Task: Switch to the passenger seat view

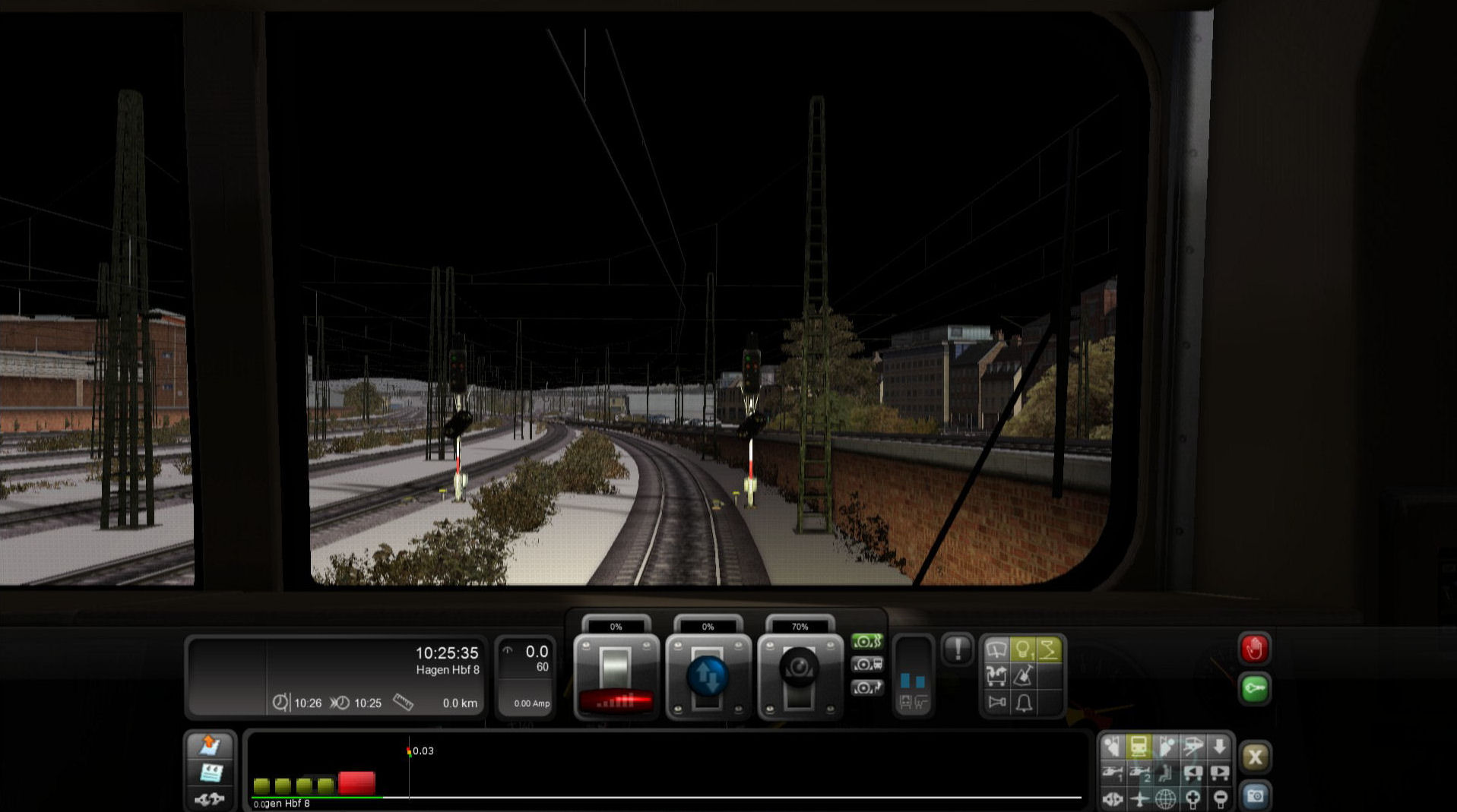Action: (x=1165, y=773)
